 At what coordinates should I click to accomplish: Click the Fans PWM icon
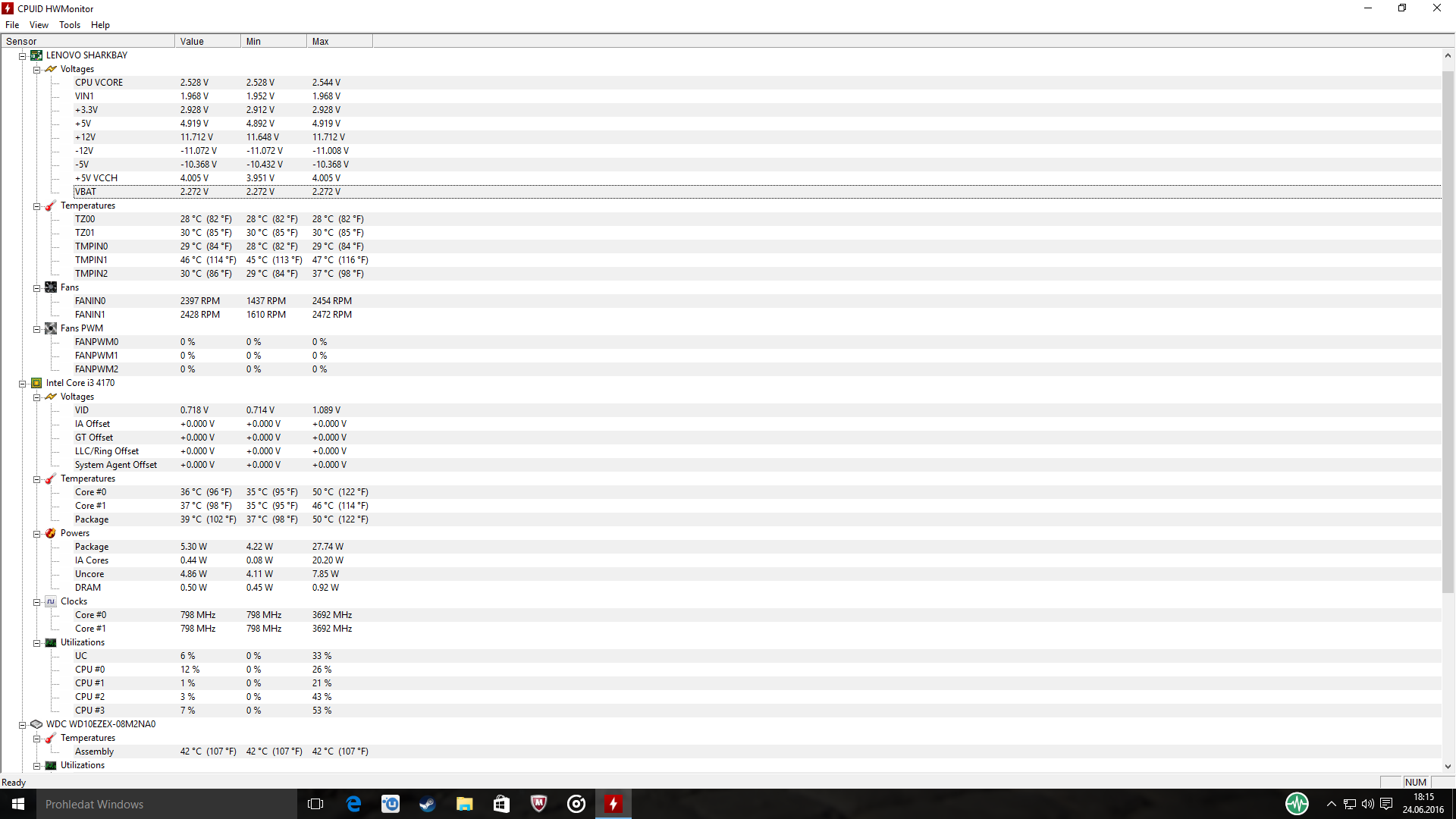51,328
